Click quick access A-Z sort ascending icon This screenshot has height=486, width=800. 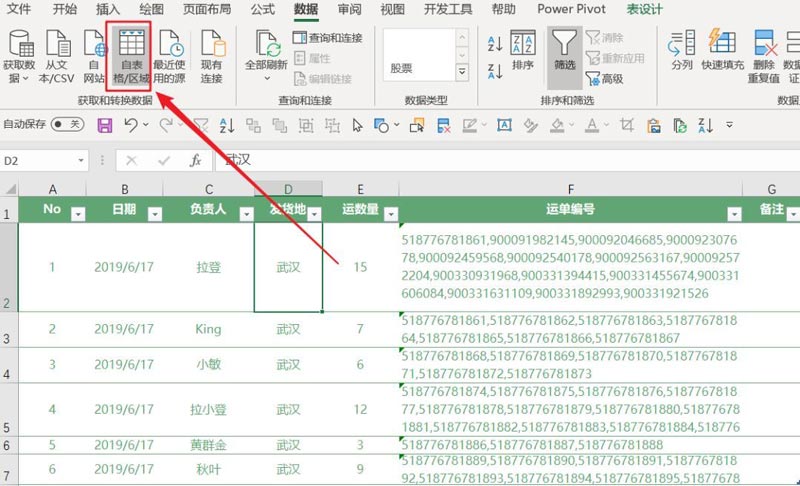point(227,125)
